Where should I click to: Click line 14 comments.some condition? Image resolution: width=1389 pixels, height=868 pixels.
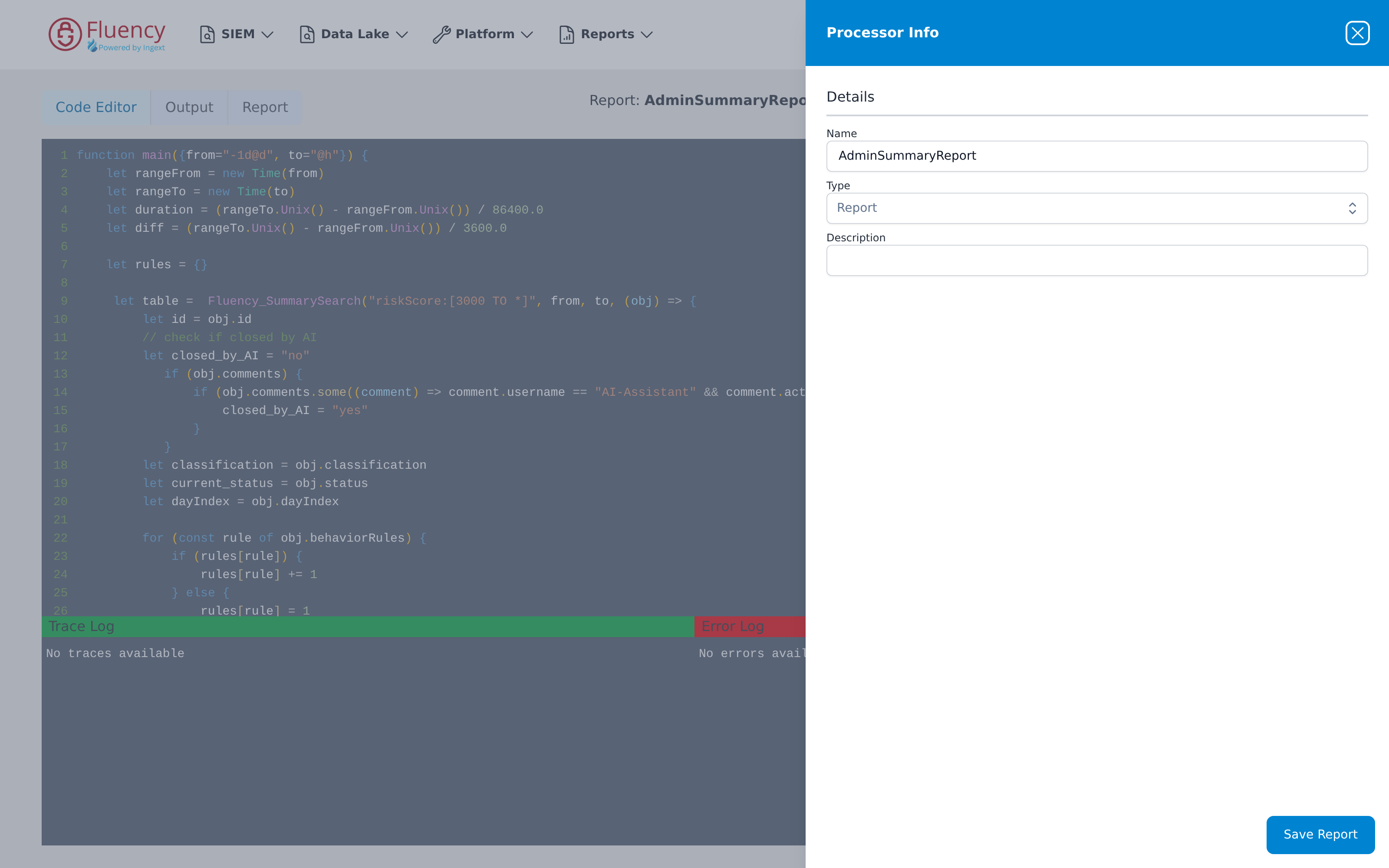tap(499, 392)
